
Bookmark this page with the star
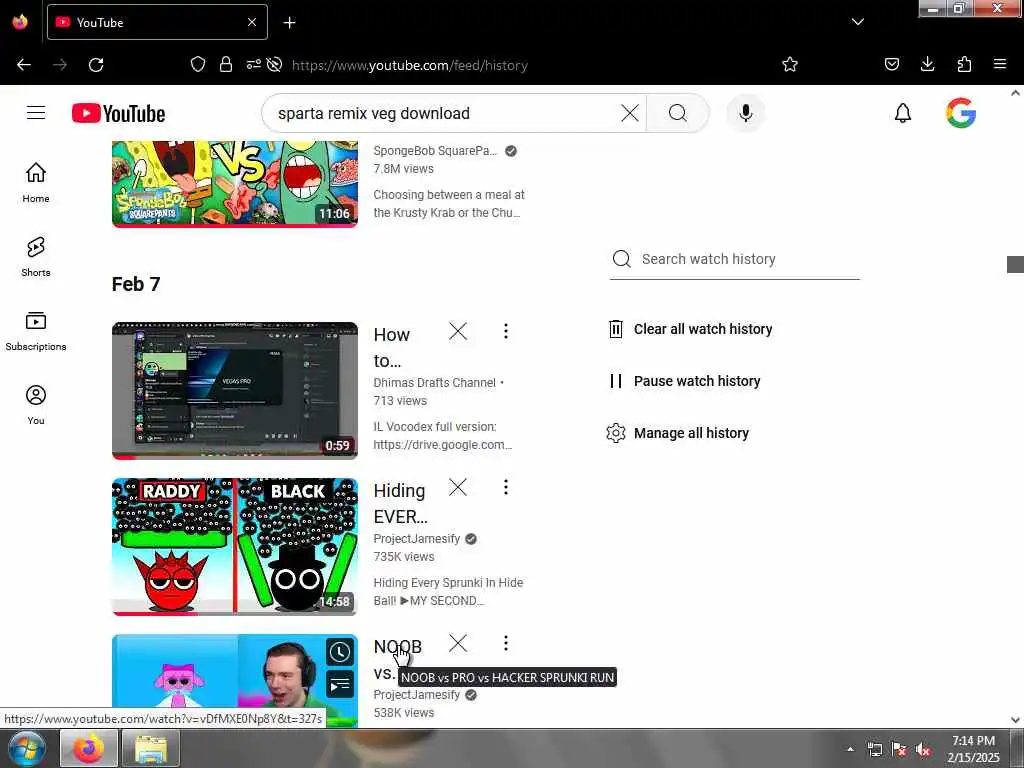[x=790, y=64]
